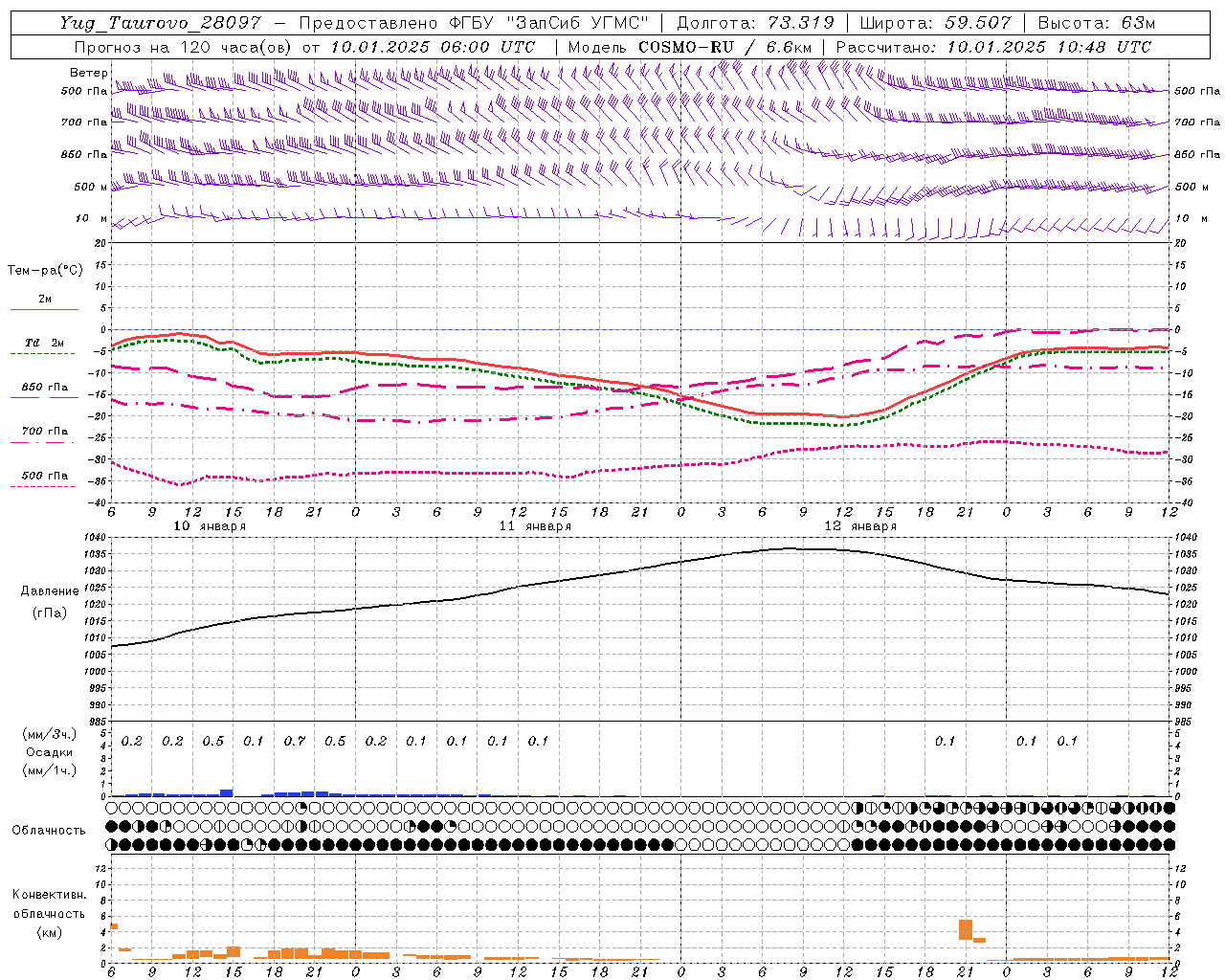Click the station title Yug_Taurovo_28097

coord(160,23)
